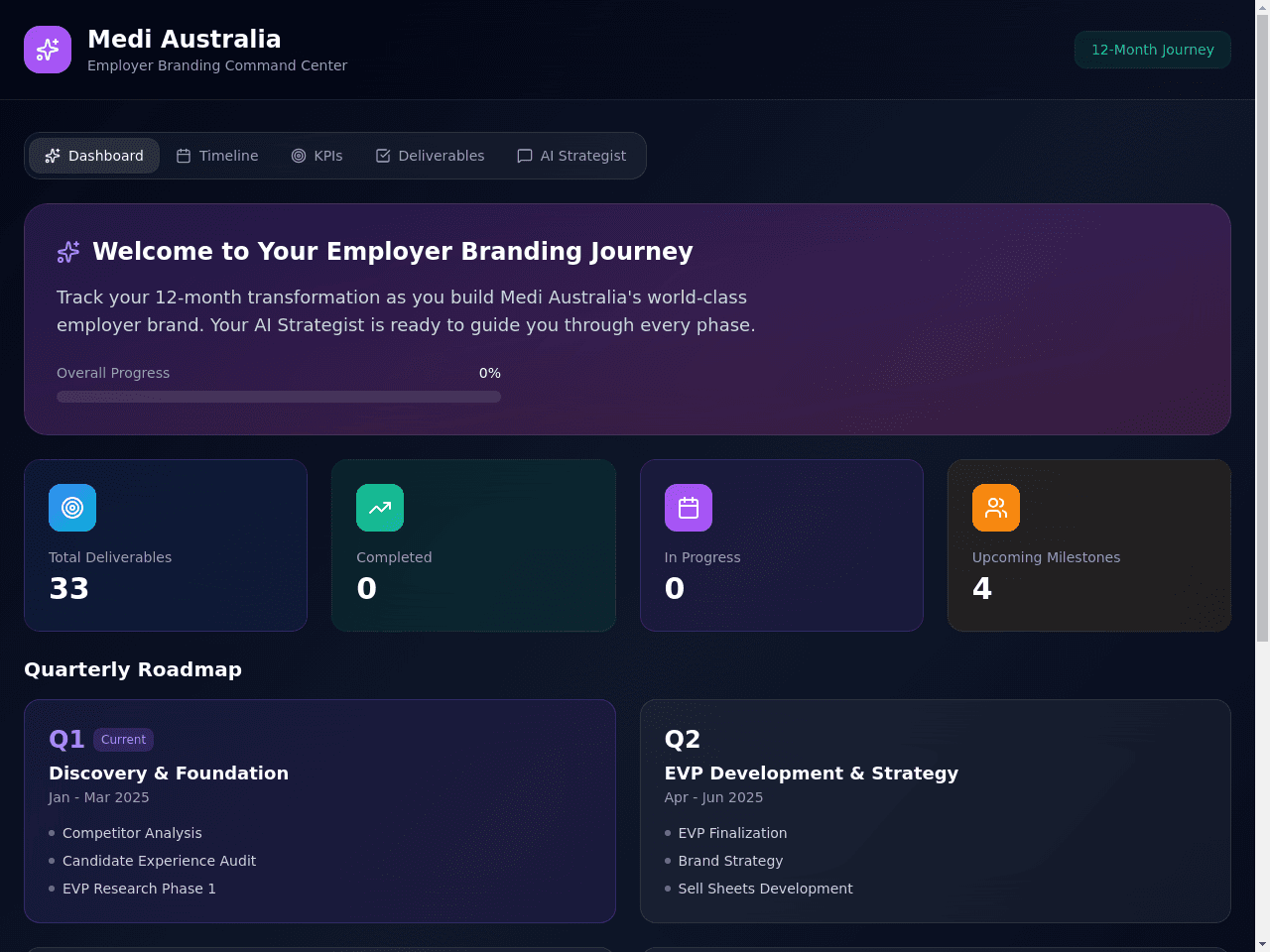
Task: Click the Competitor Analysis list item
Action: tap(132, 833)
